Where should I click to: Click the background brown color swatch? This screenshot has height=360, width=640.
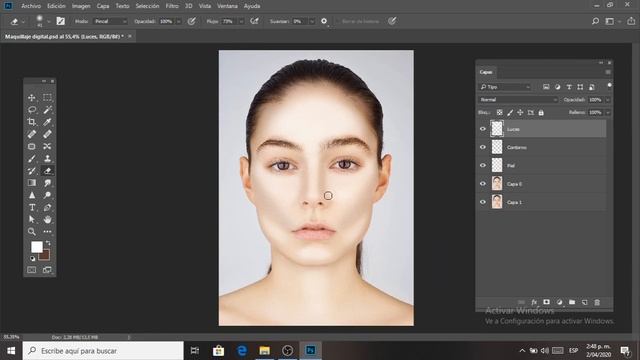click(45, 256)
